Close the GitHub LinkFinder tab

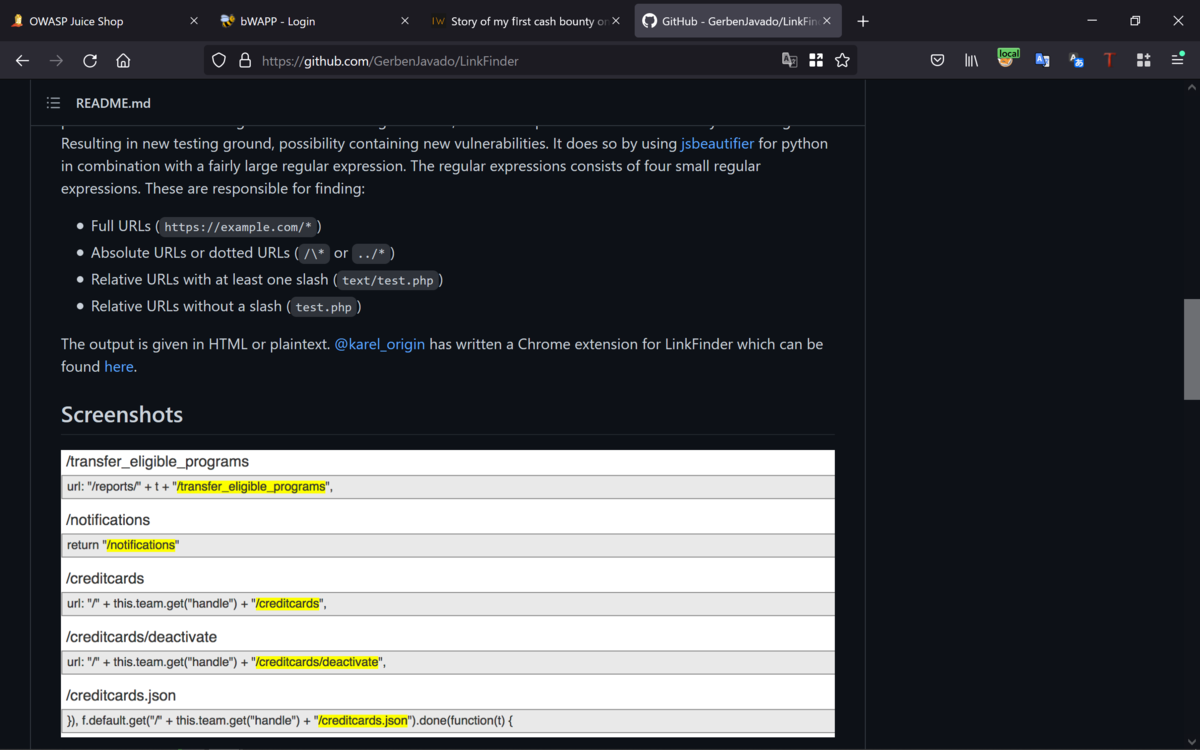(827, 21)
